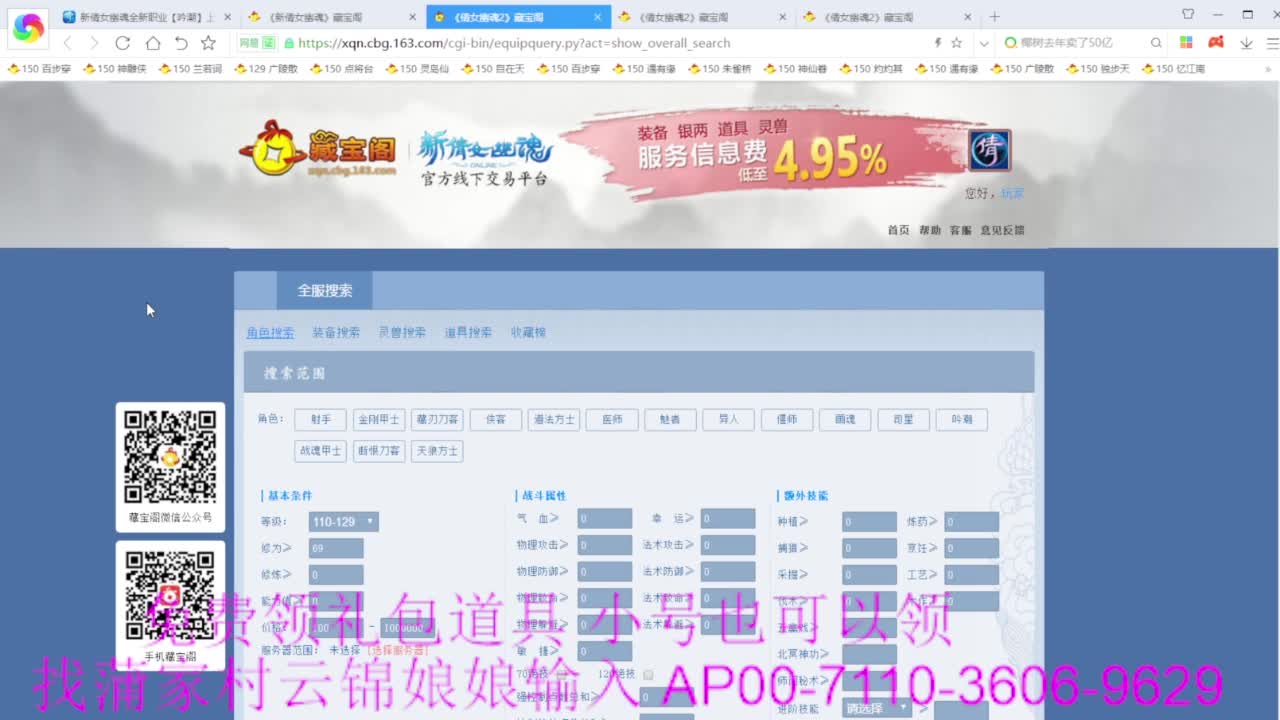Select the 射手 role button

(x=320, y=419)
